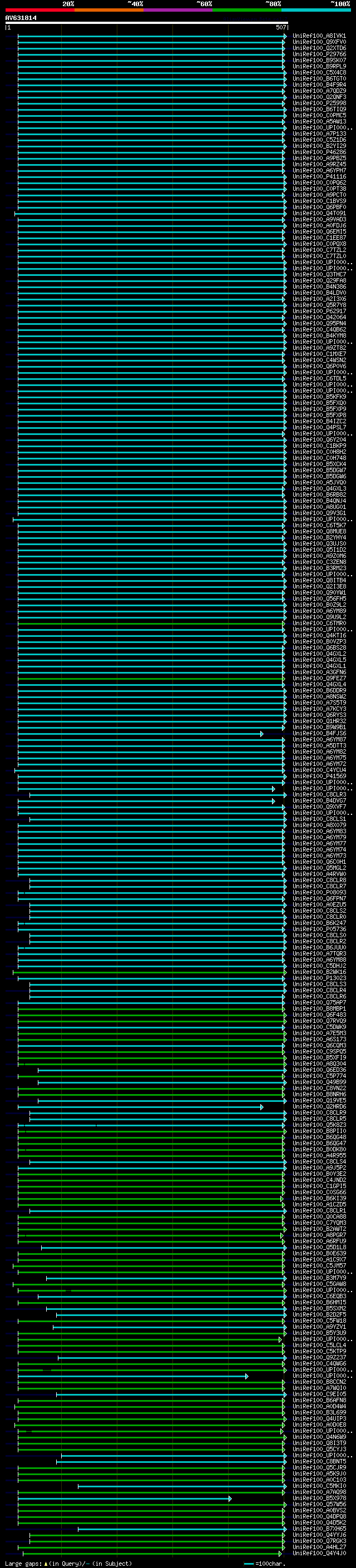The image size is (356, 1568).
Task: Open hit UniRef100_B6TGT0
Action: 319,78
